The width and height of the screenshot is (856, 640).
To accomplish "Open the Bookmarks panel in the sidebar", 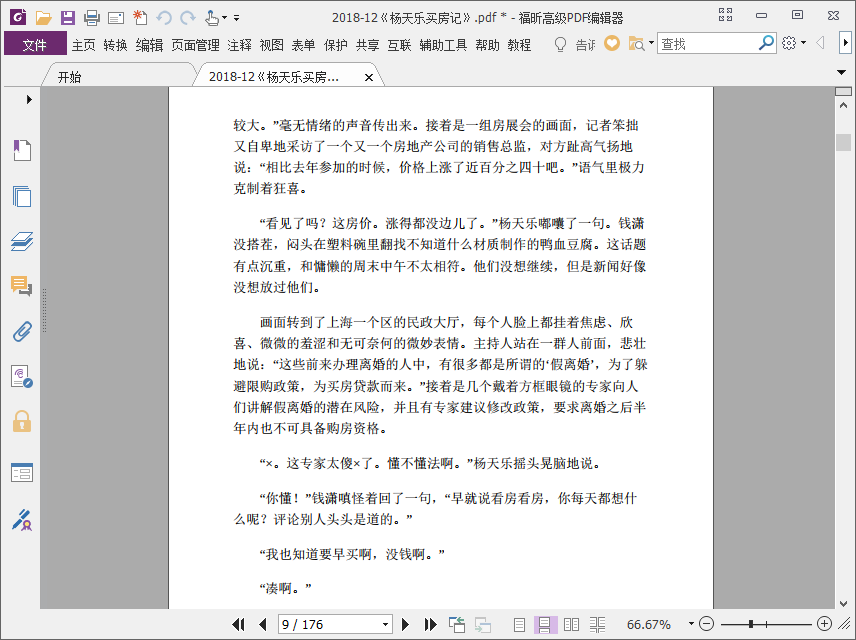I will point(22,150).
